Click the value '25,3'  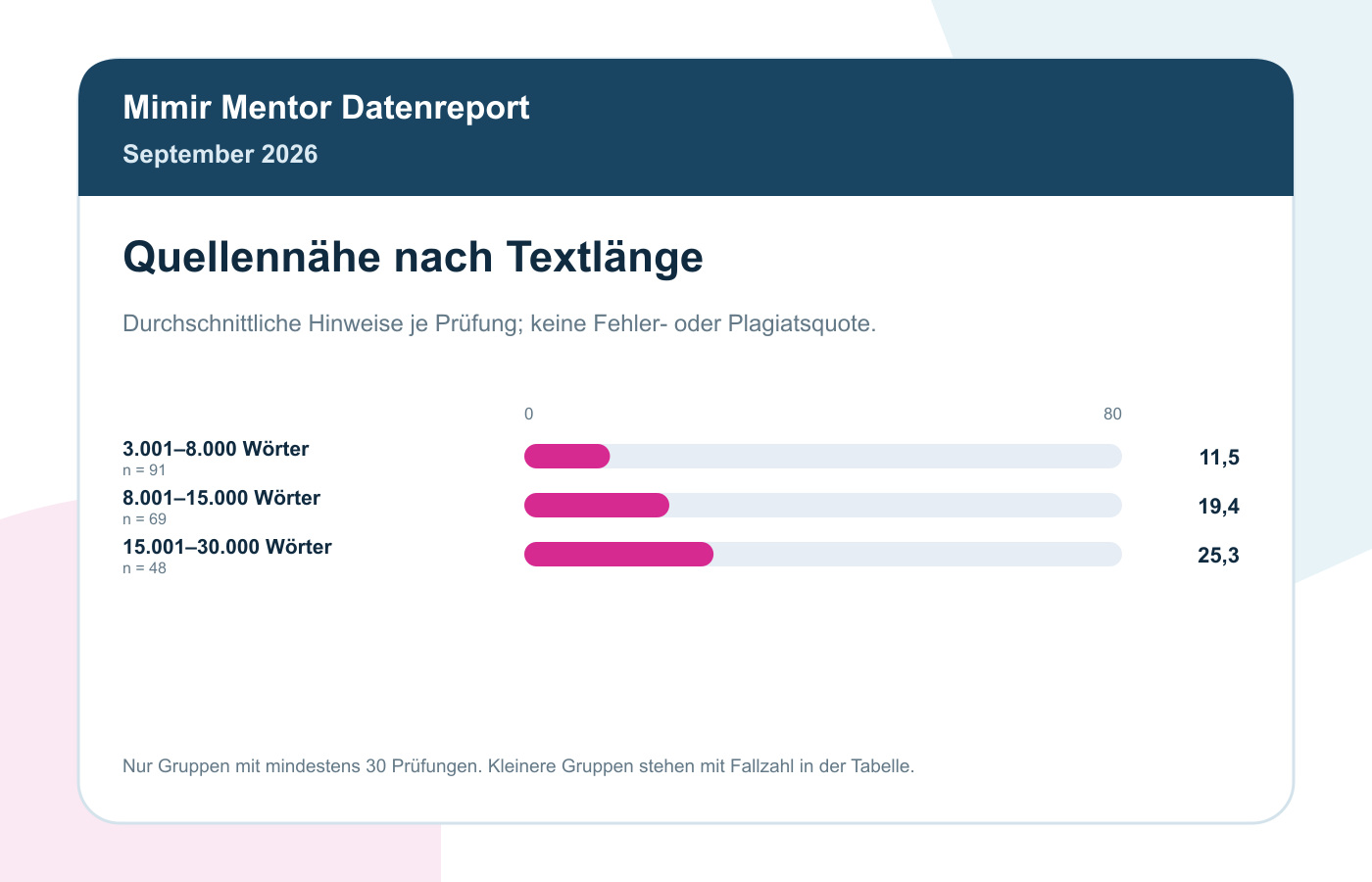click(x=1218, y=556)
